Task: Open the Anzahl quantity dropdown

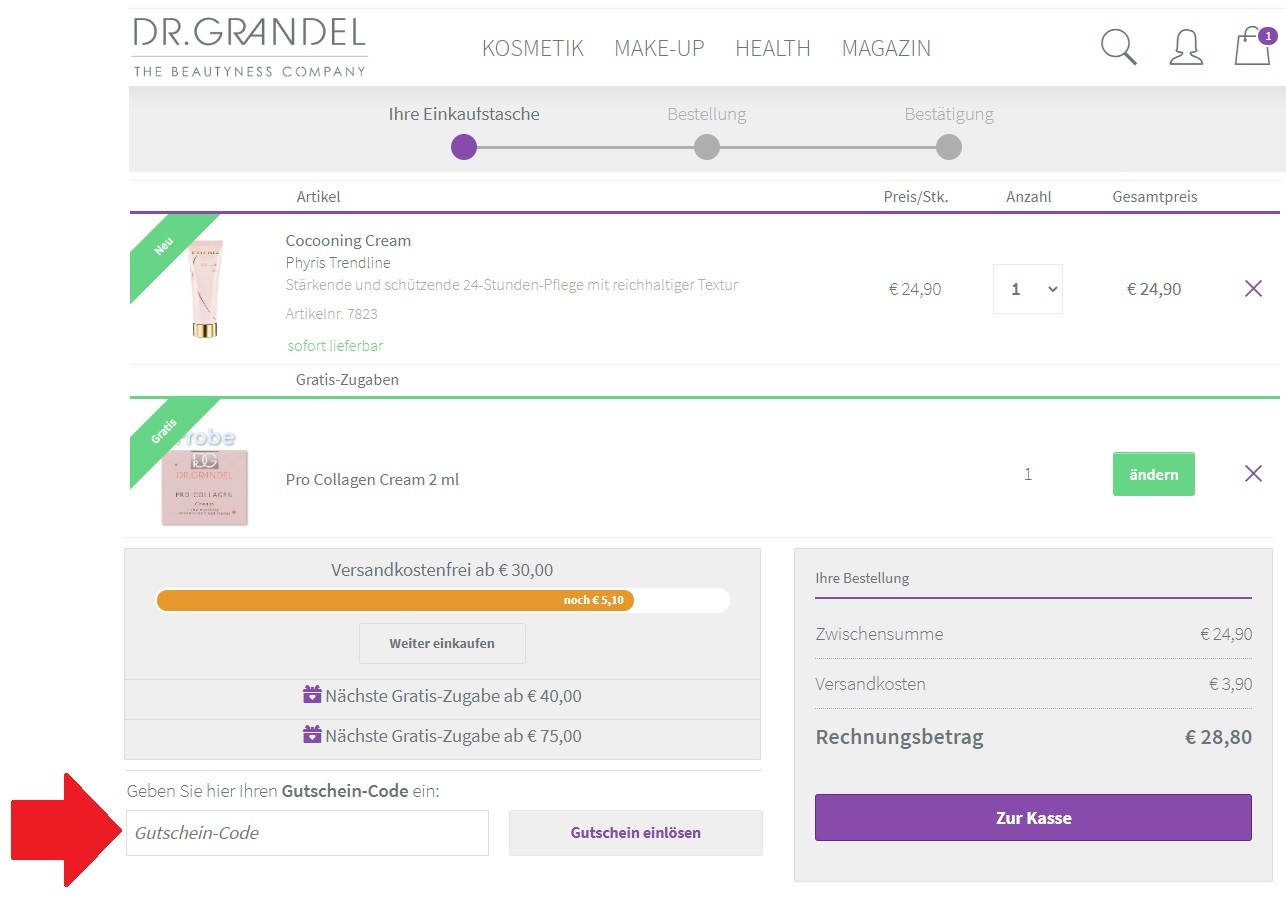Action: pyautogui.click(x=1028, y=289)
